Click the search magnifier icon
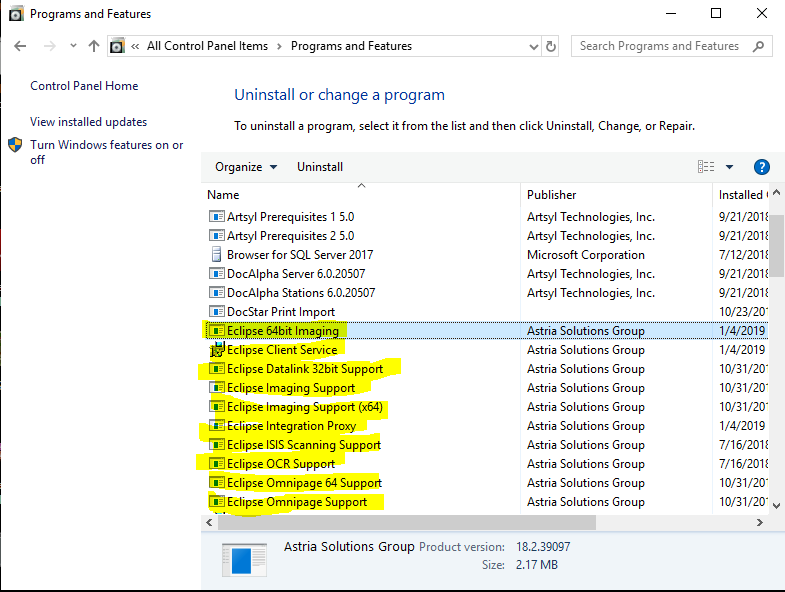Viewport: 785px width, 592px height. pos(758,47)
